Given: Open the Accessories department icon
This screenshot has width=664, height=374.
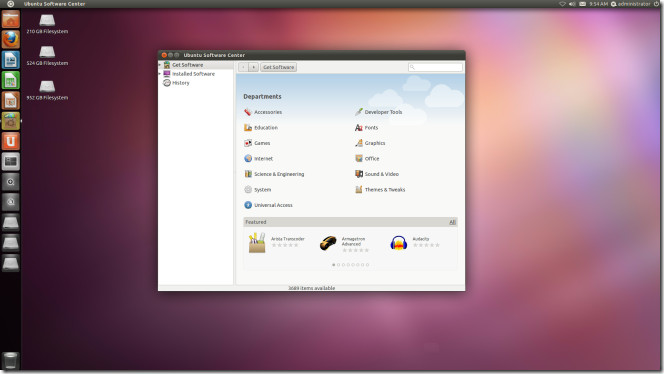Looking at the screenshot, I should [x=248, y=112].
